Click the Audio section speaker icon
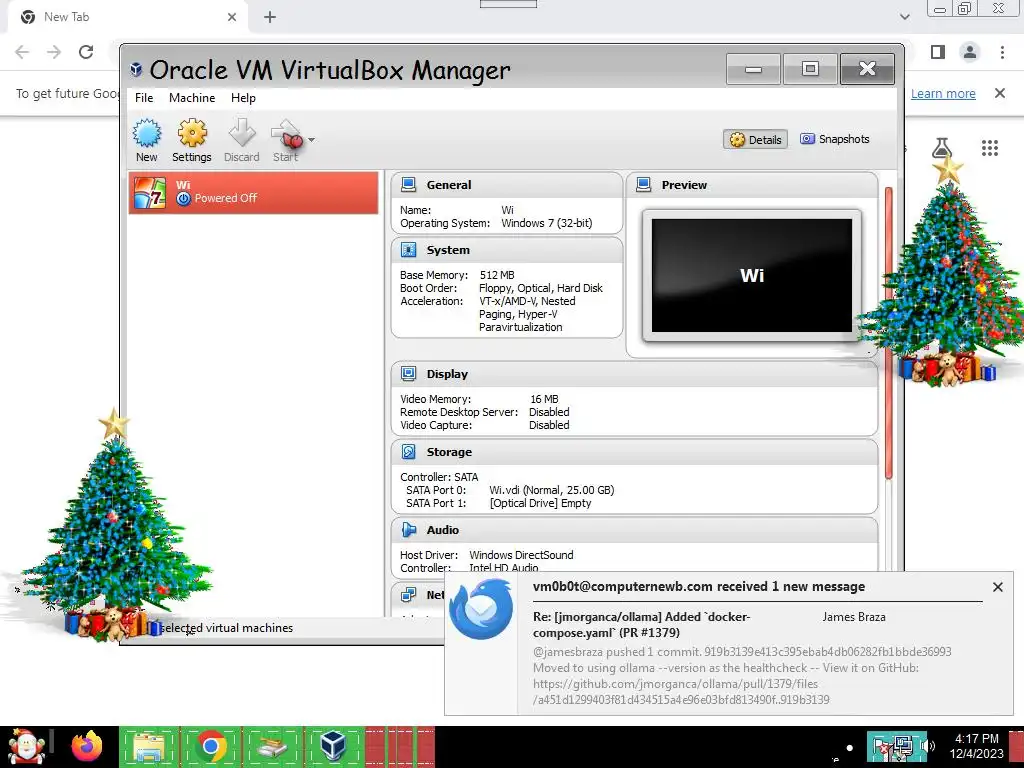 point(409,530)
